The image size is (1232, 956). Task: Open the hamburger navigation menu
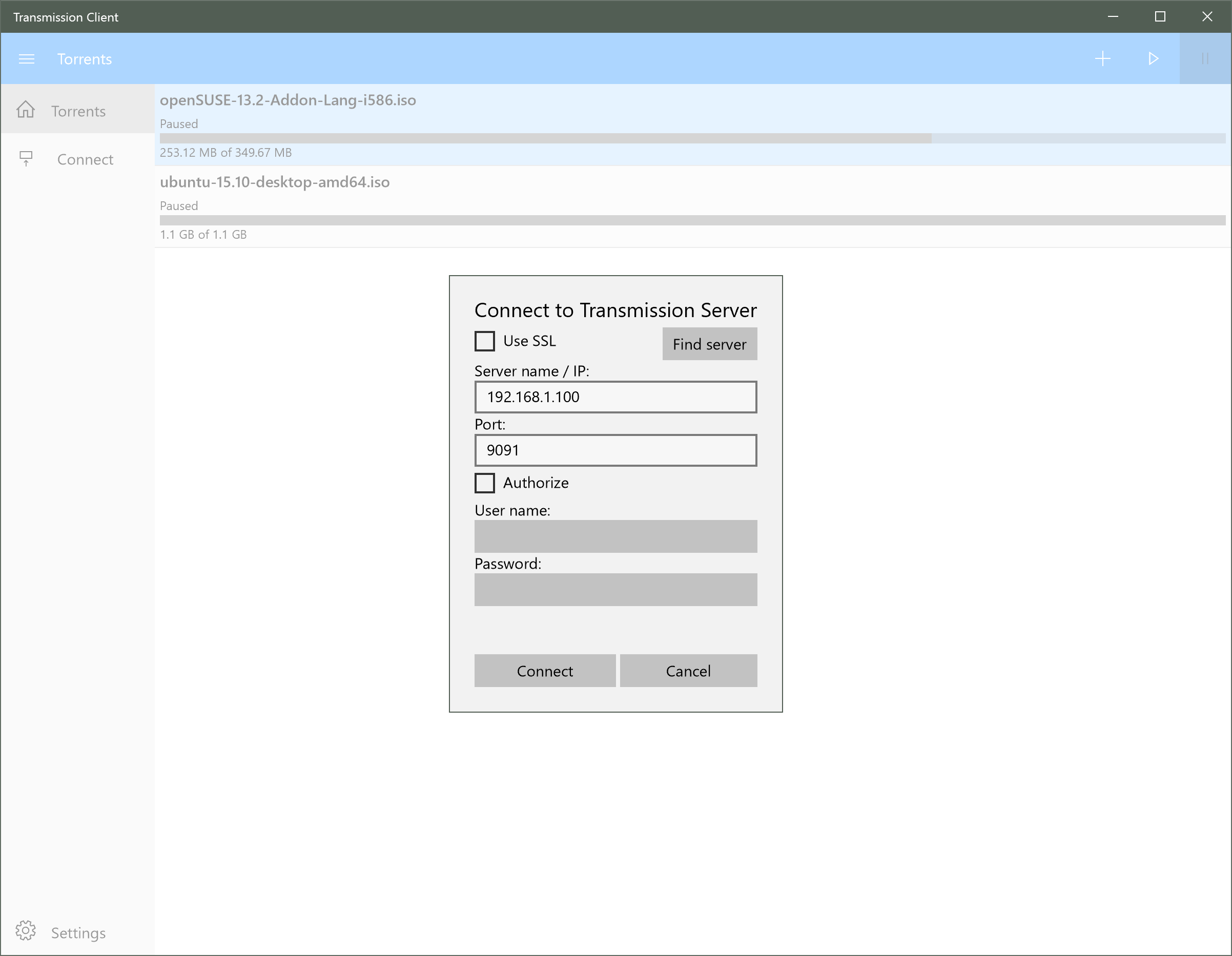pyautogui.click(x=27, y=58)
